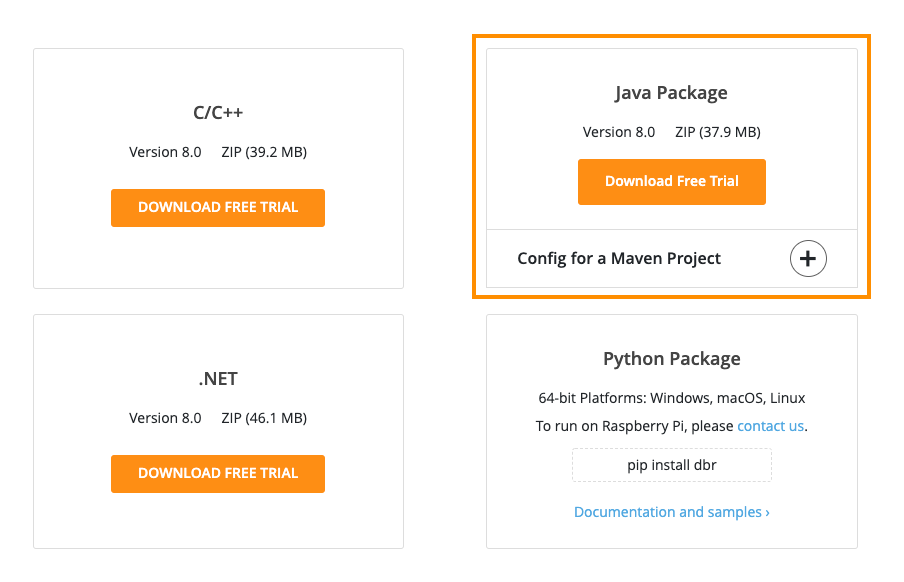Viewport: 904px width, 582px height.
Task: Open the contact us link
Action: click(x=770, y=426)
